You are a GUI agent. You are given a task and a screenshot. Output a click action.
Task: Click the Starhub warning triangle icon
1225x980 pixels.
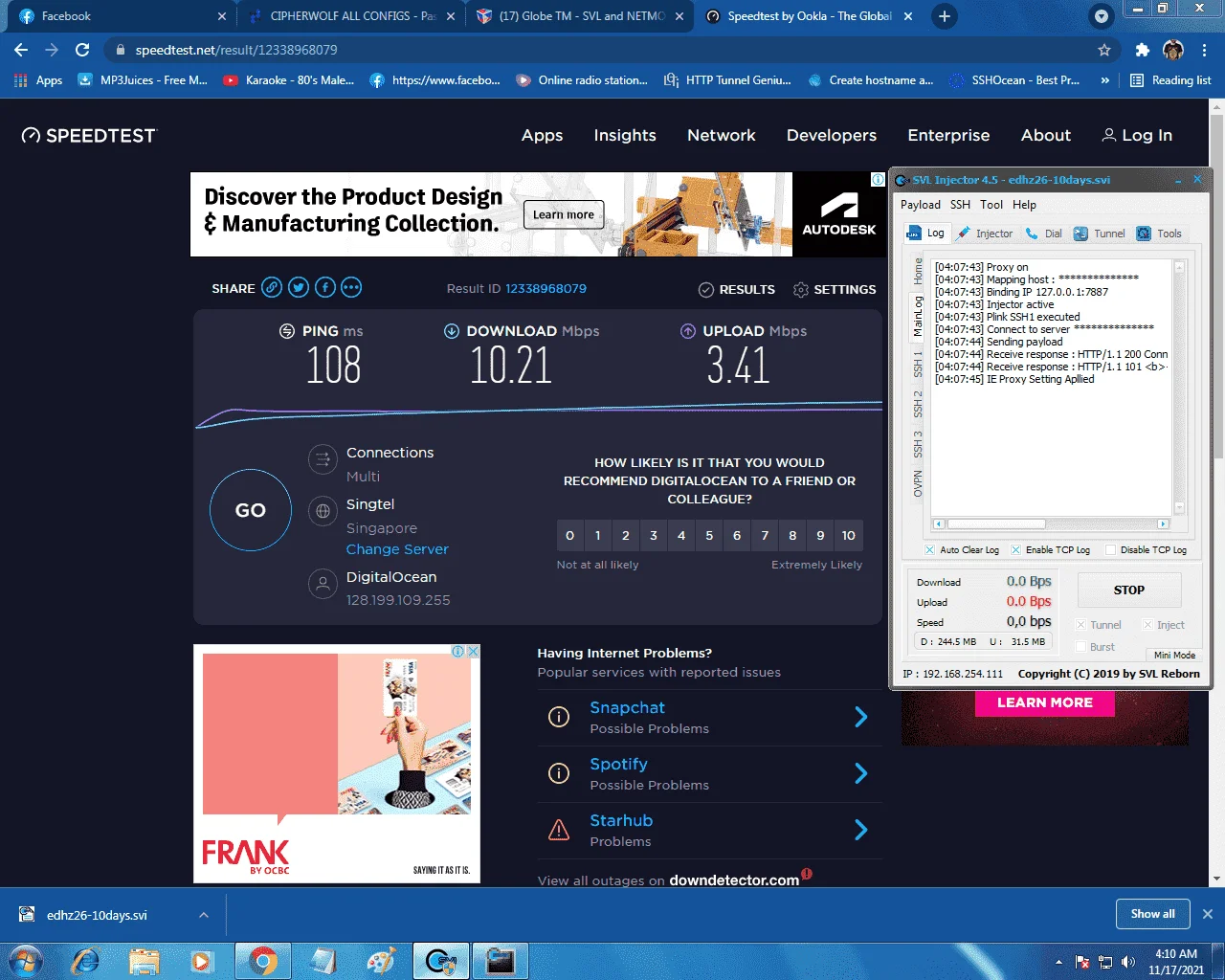[x=559, y=830]
